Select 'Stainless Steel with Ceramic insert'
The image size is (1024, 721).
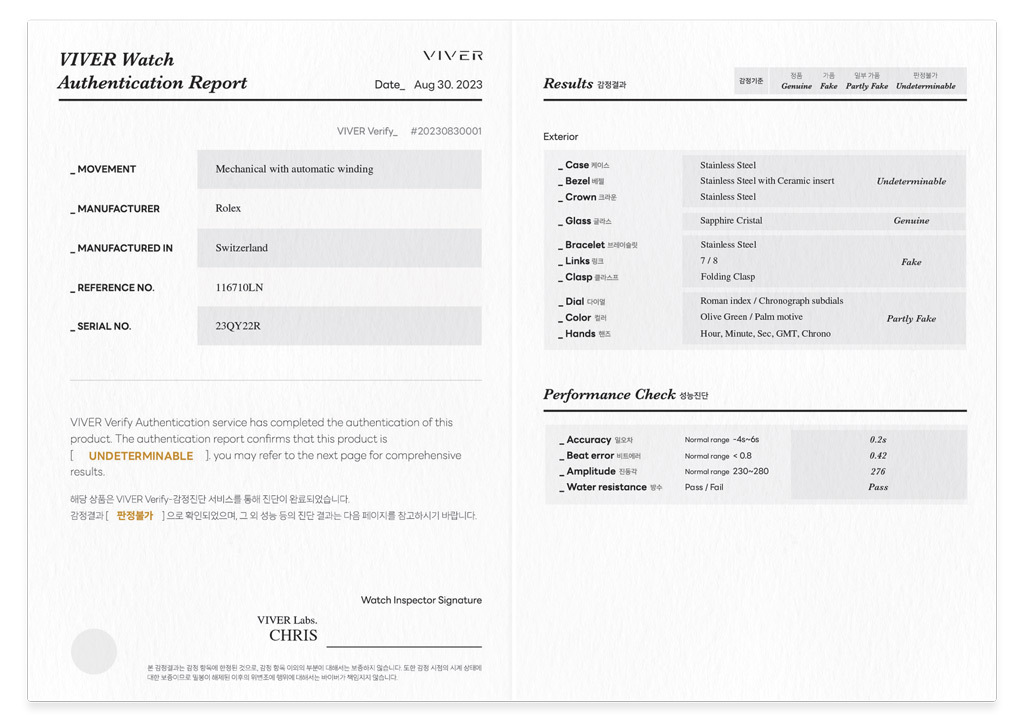pos(767,181)
